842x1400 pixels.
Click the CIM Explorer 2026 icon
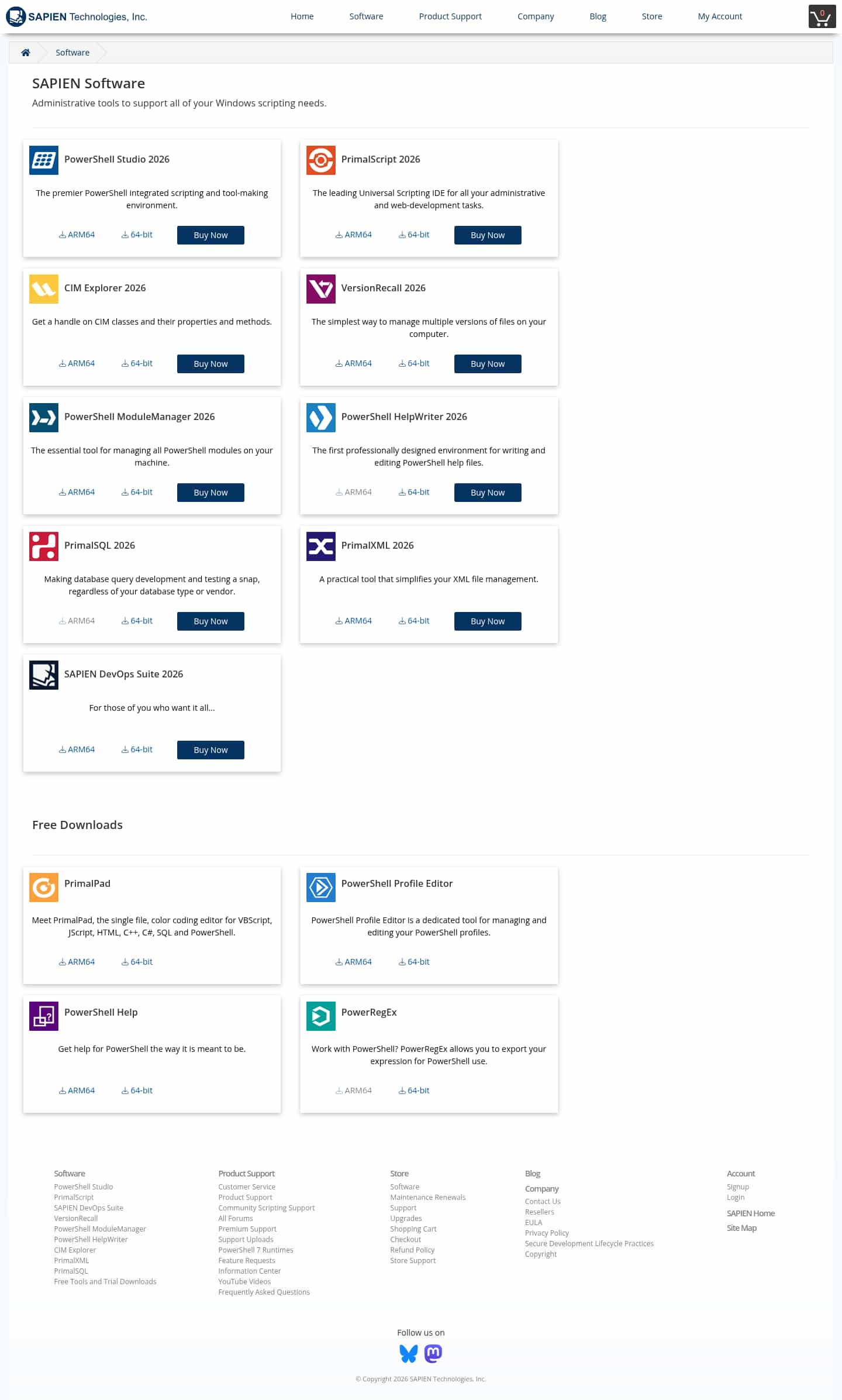[44, 289]
